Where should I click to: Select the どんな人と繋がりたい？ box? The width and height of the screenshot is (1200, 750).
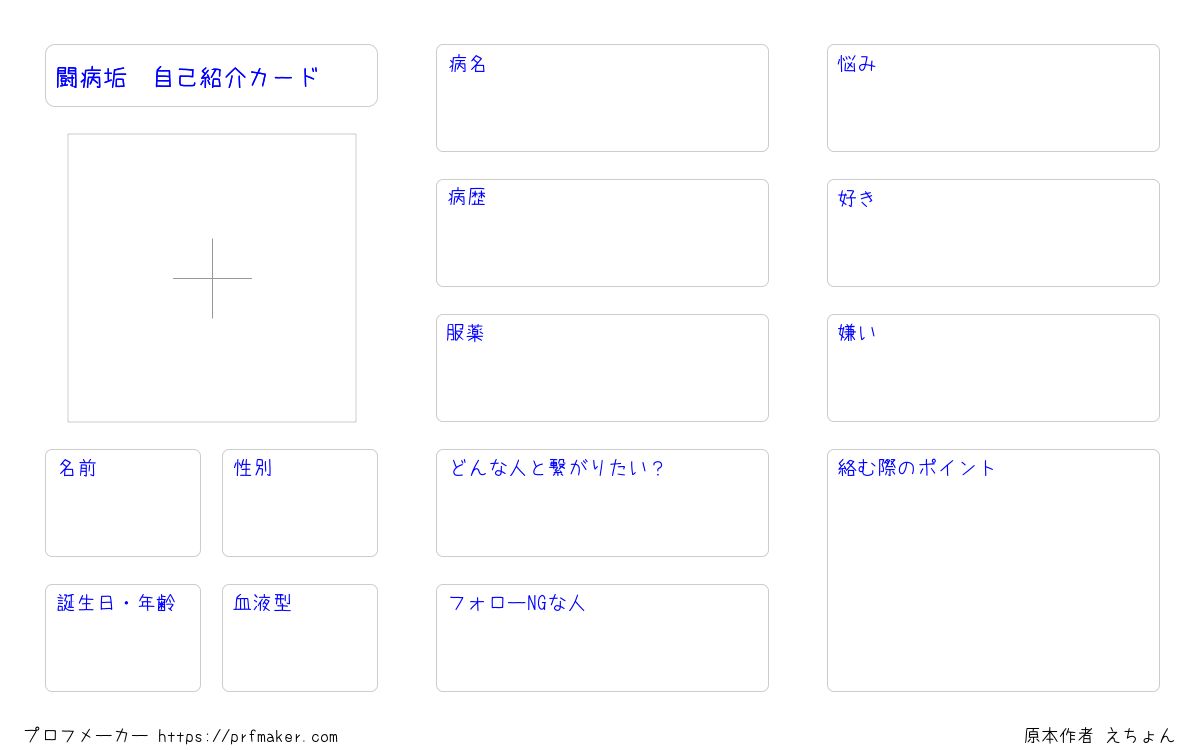click(x=602, y=503)
